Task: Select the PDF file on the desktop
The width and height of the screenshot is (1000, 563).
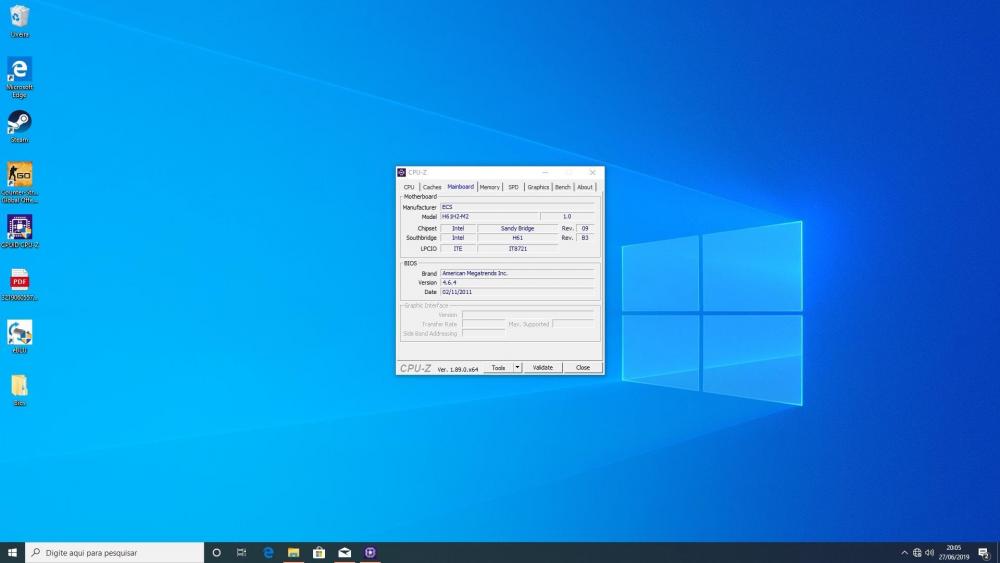Action: 19,280
